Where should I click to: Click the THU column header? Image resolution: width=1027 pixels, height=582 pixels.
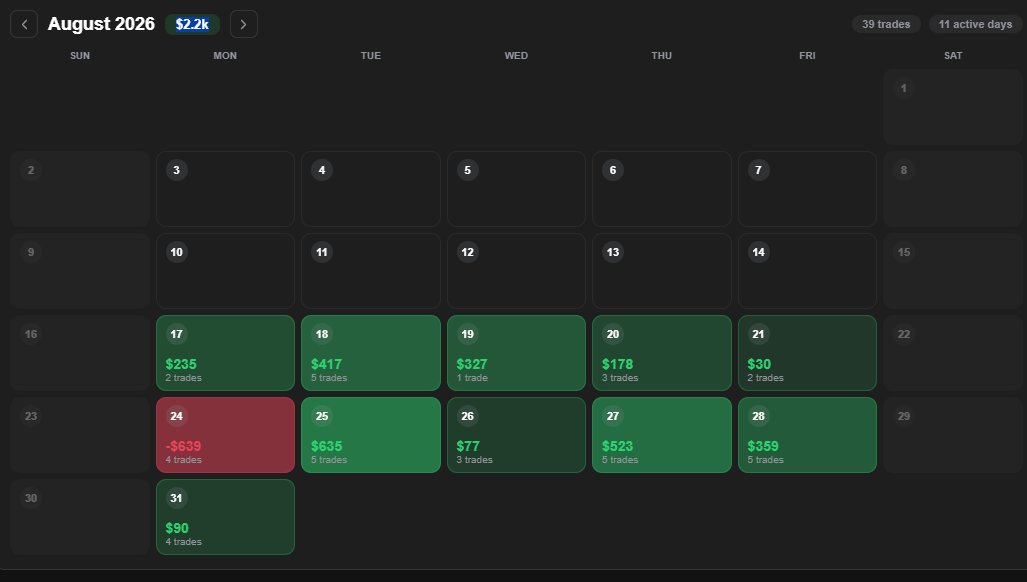pyautogui.click(x=662, y=56)
